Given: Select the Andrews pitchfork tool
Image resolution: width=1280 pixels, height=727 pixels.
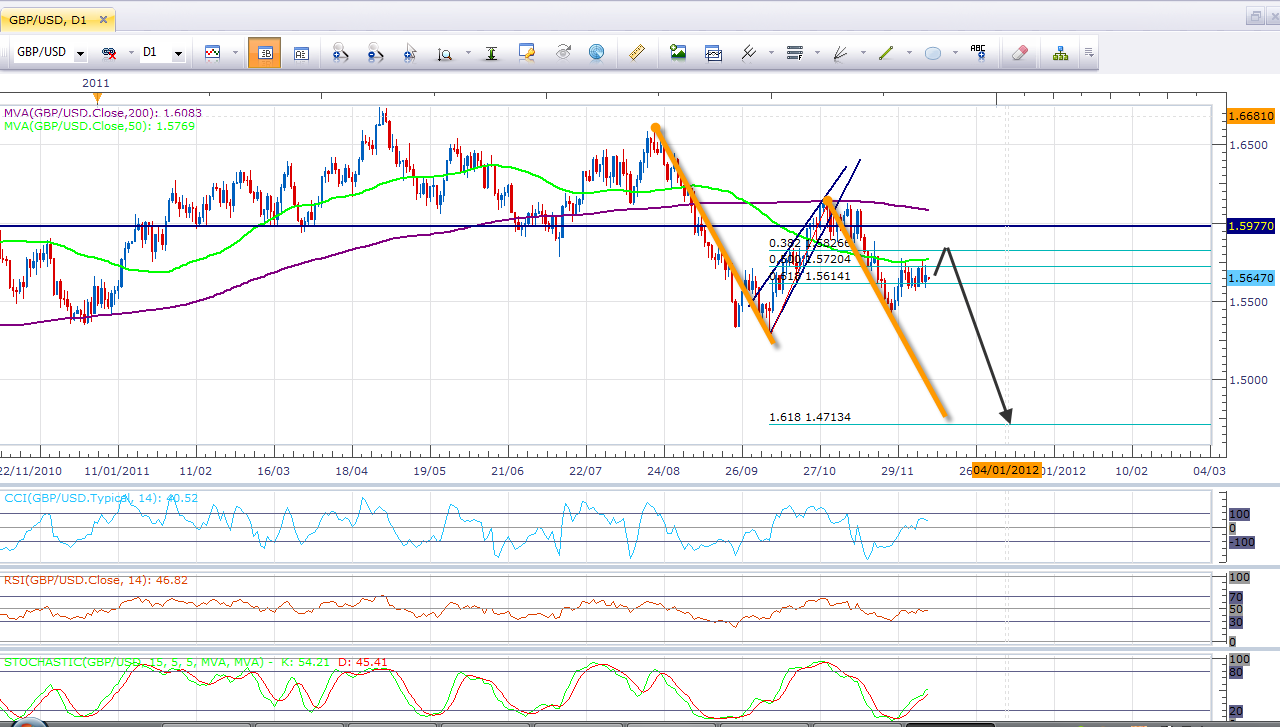Looking at the screenshot, I should coord(748,53).
